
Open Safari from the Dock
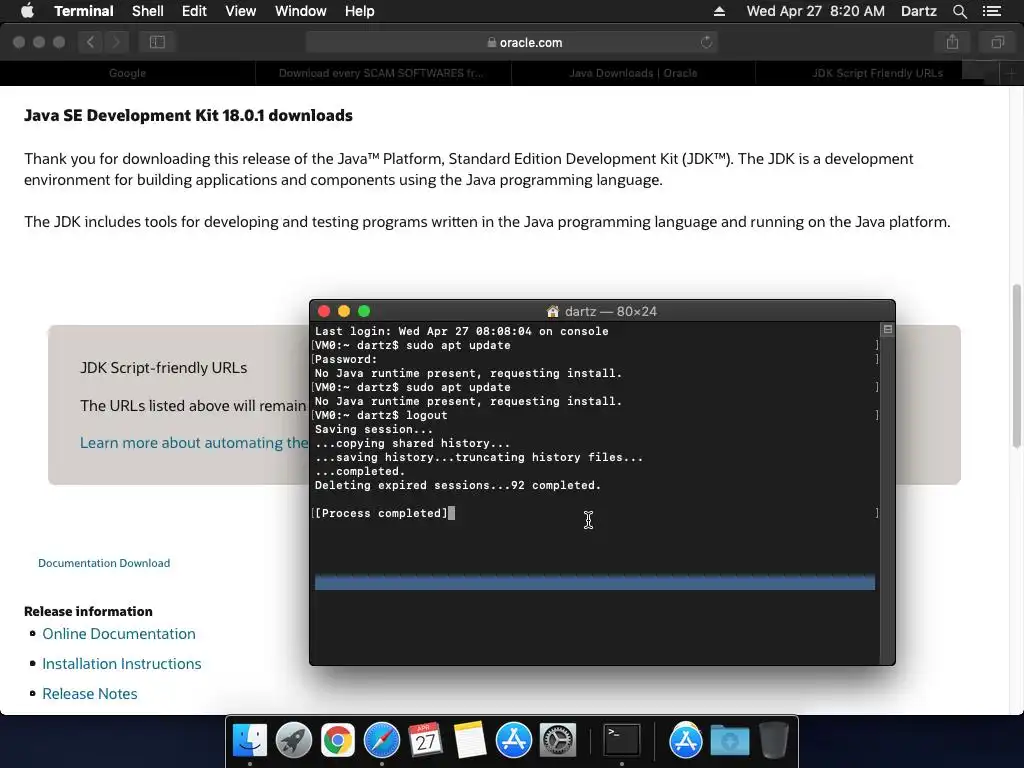(381, 741)
